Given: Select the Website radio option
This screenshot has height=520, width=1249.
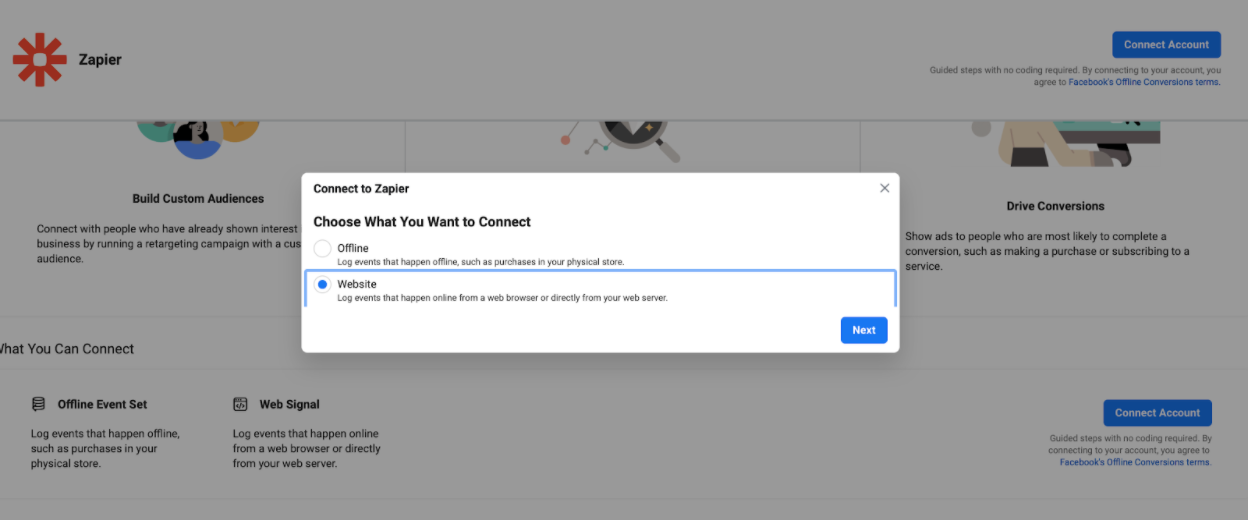Looking at the screenshot, I should [x=322, y=285].
